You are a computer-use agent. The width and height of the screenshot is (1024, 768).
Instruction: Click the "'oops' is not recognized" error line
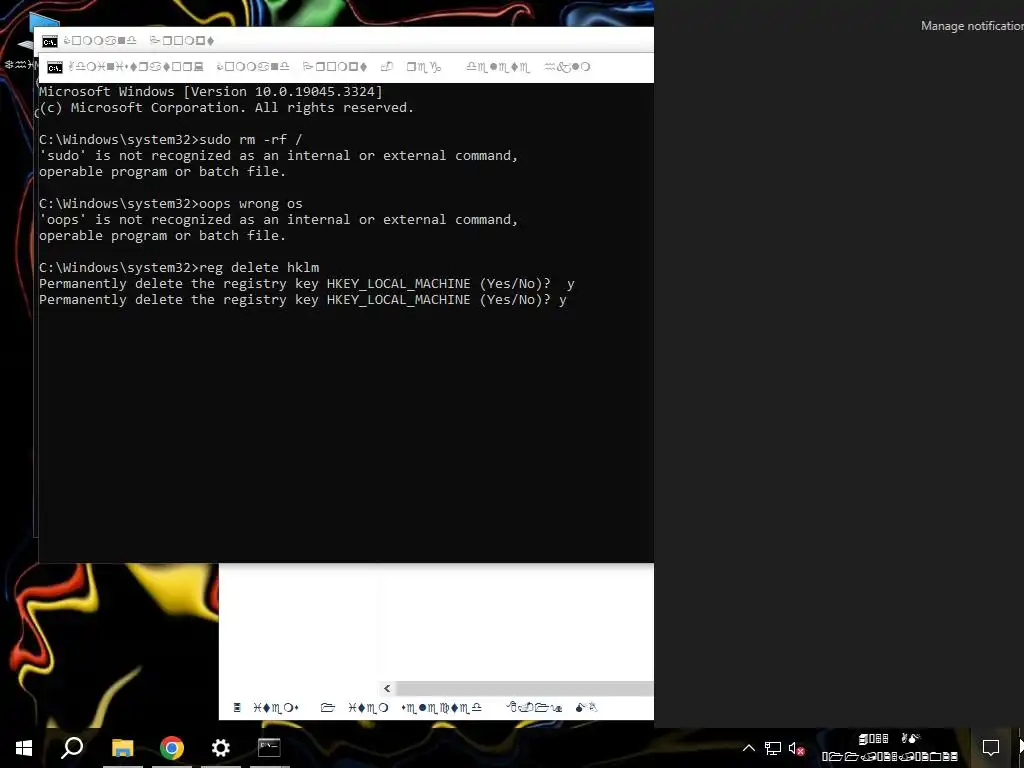pyautogui.click(x=278, y=220)
